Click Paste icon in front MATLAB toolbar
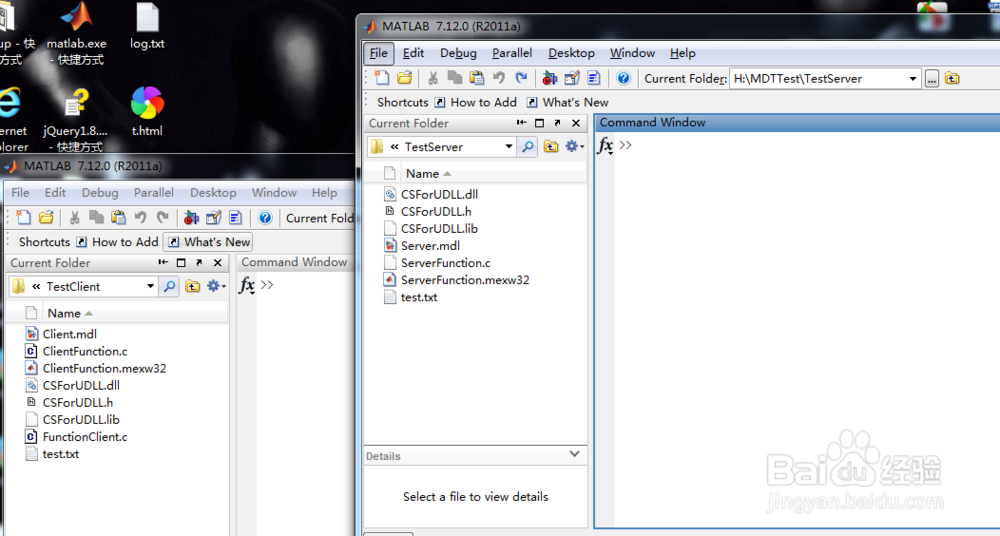 tap(476, 78)
